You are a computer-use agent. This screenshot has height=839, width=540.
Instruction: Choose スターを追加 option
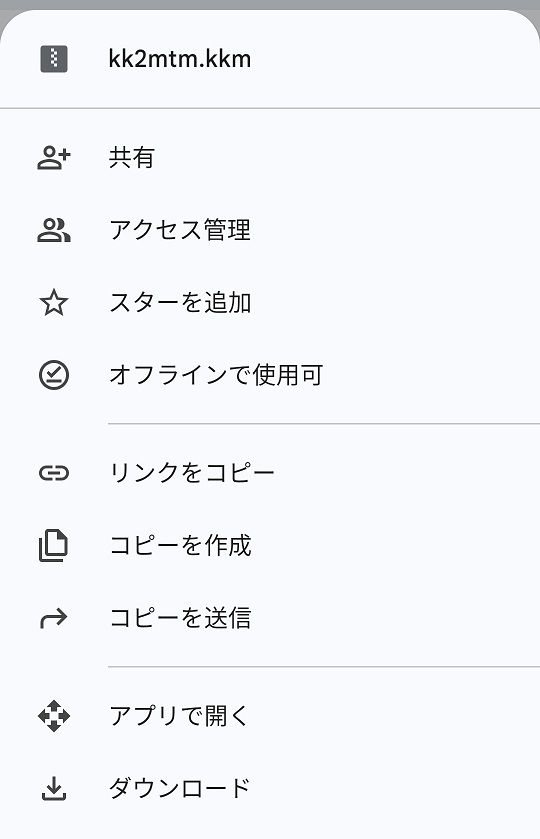click(x=270, y=303)
